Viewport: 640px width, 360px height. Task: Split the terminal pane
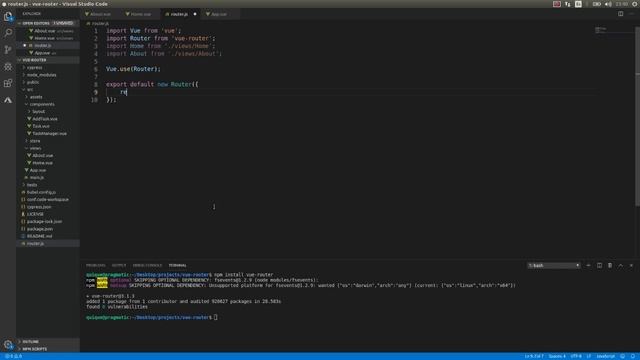pos(599,265)
